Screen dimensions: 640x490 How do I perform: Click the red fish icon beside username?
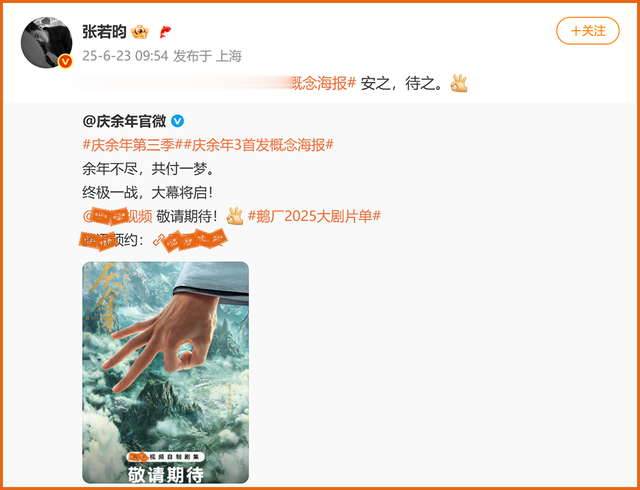coord(165,32)
